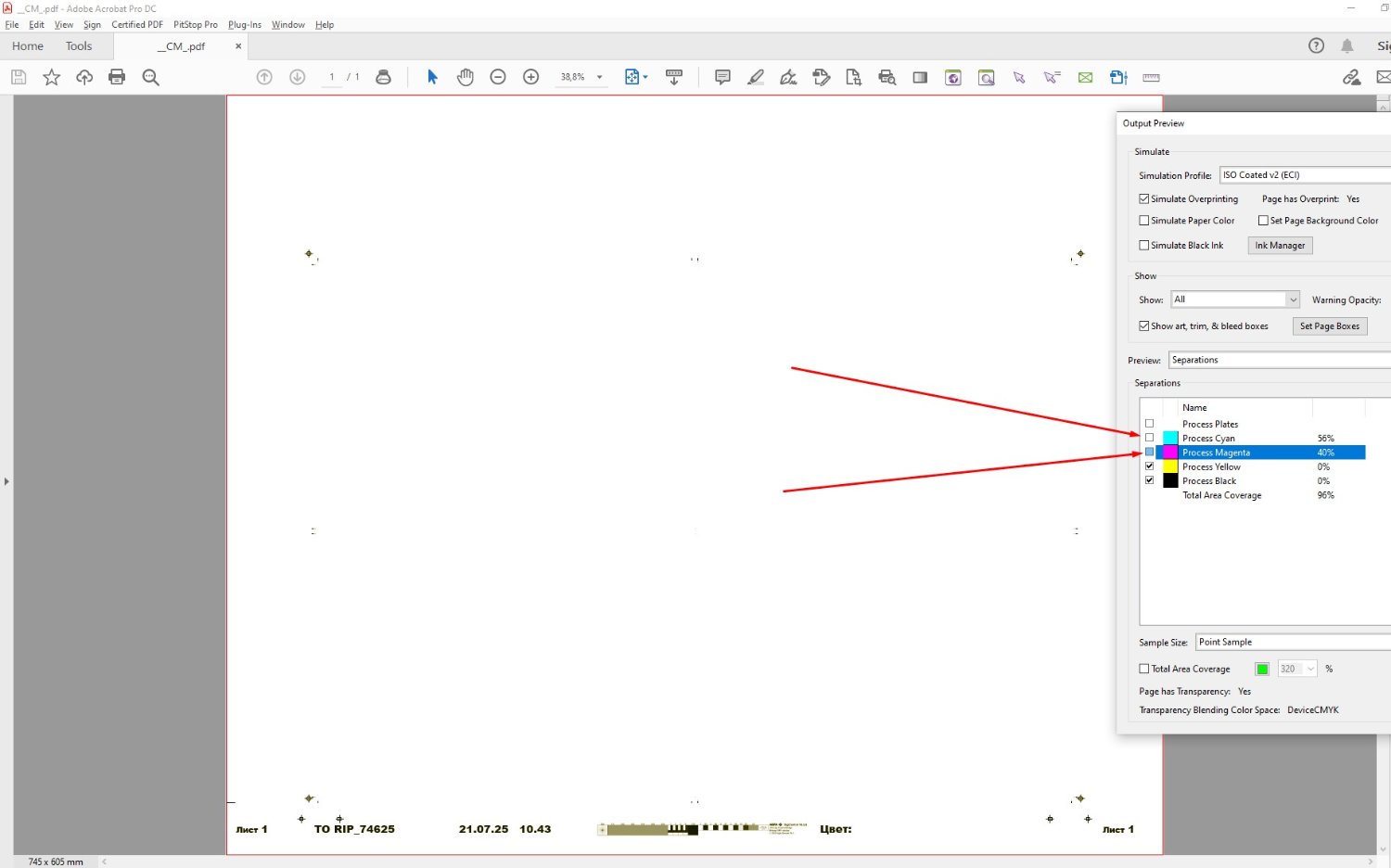Open the Preview dropdown showing Separations
Viewport: 1391px width, 868px height.
tap(1280, 360)
